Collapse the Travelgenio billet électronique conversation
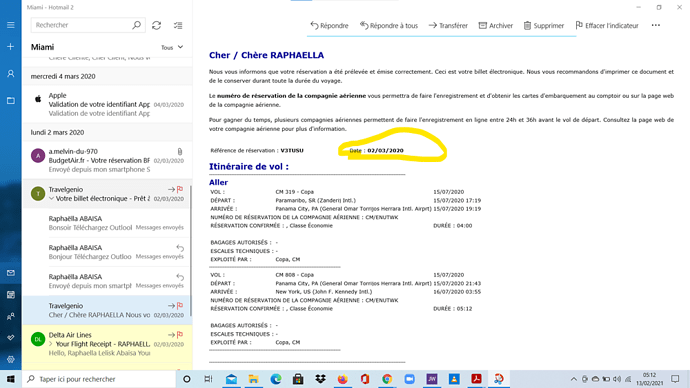690x388 pixels. click(51, 199)
